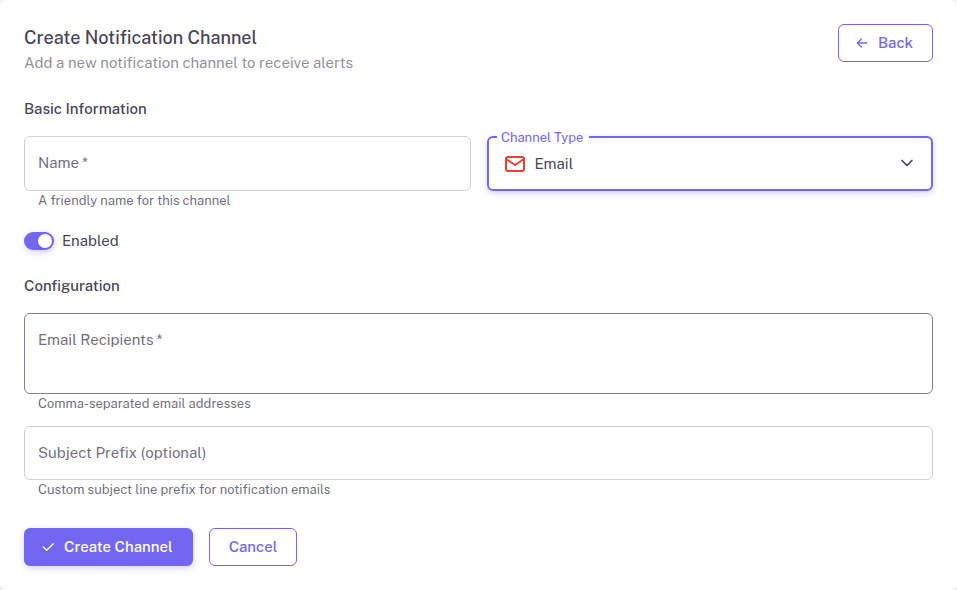
Task: Click the dropdown chevron on Channel Type
Action: (x=906, y=163)
